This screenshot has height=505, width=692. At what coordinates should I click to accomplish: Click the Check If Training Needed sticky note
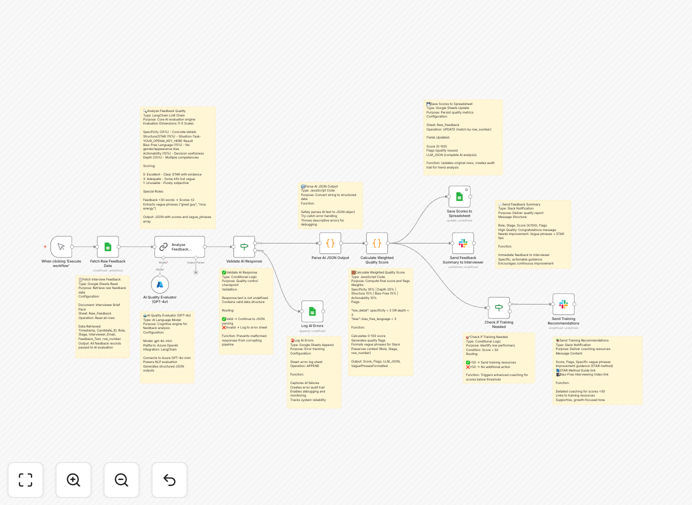pos(499,358)
